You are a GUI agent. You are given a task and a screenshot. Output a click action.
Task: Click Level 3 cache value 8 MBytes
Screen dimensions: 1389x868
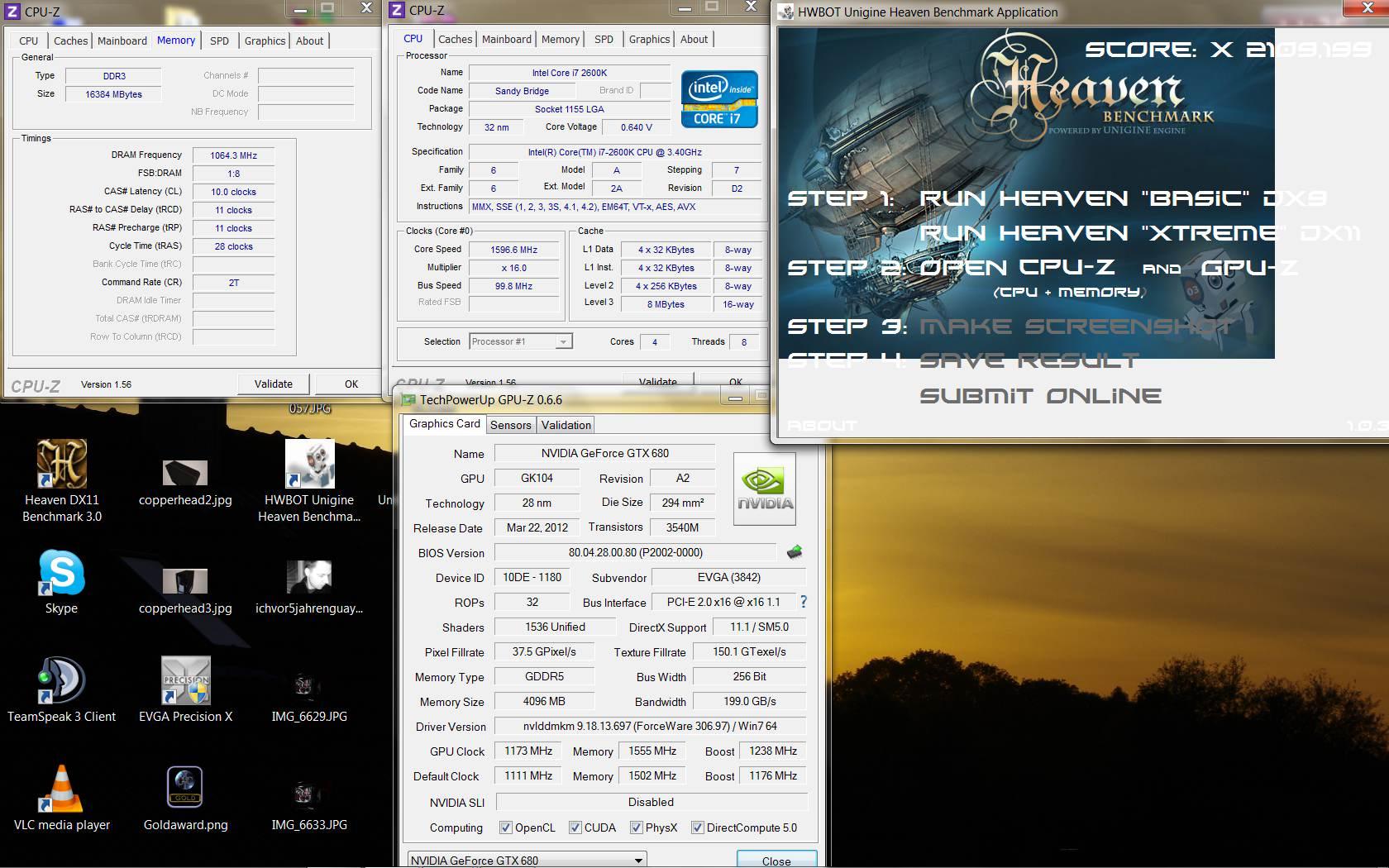666,304
